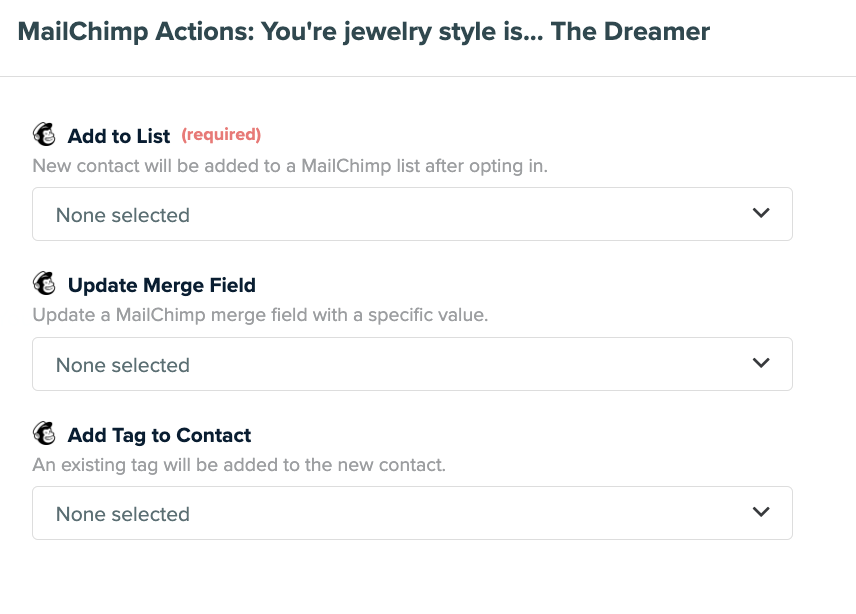Select "None selected" under Update Merge Field
Image resolution: width=856 pixels, height=614 pixels.
tap(122, 364)
